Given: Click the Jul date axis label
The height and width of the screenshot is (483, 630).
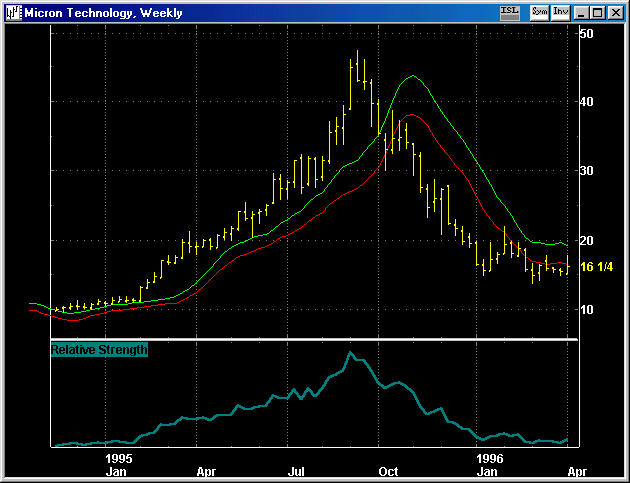Looking at the screenshot, I should [x=297, y=471].
